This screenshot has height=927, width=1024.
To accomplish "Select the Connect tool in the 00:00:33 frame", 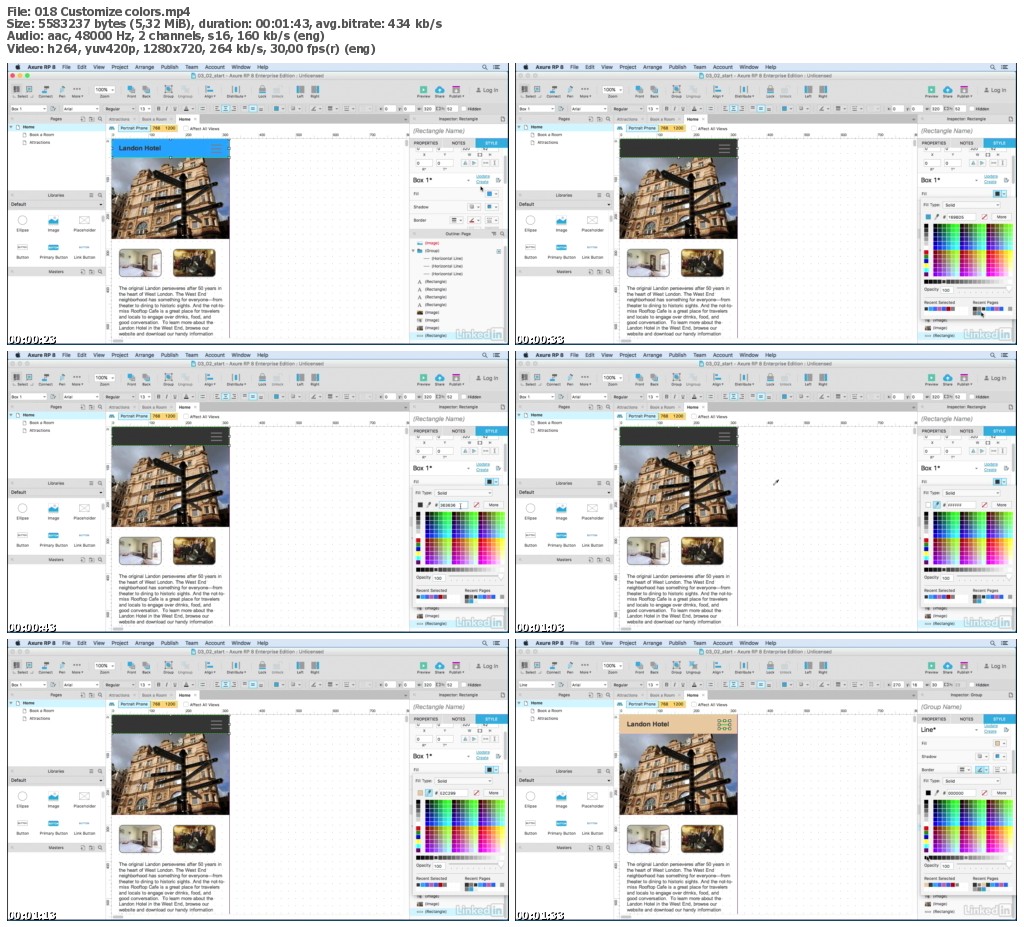I will coord(553,90).
